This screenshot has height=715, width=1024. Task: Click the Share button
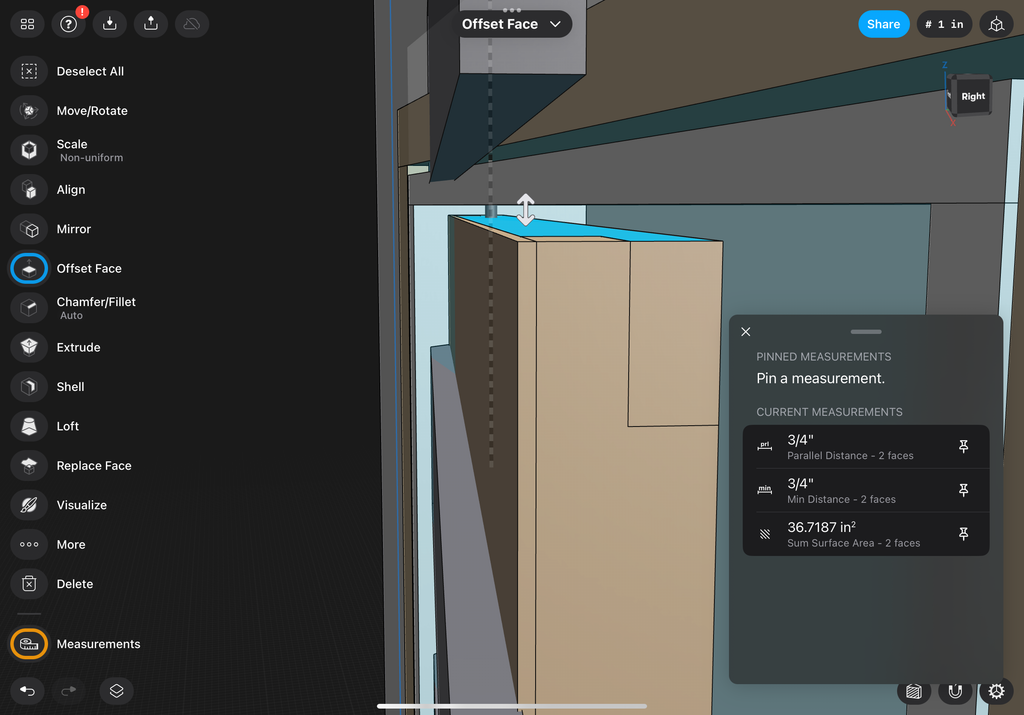pyautogui.click(x=883, y=24)
